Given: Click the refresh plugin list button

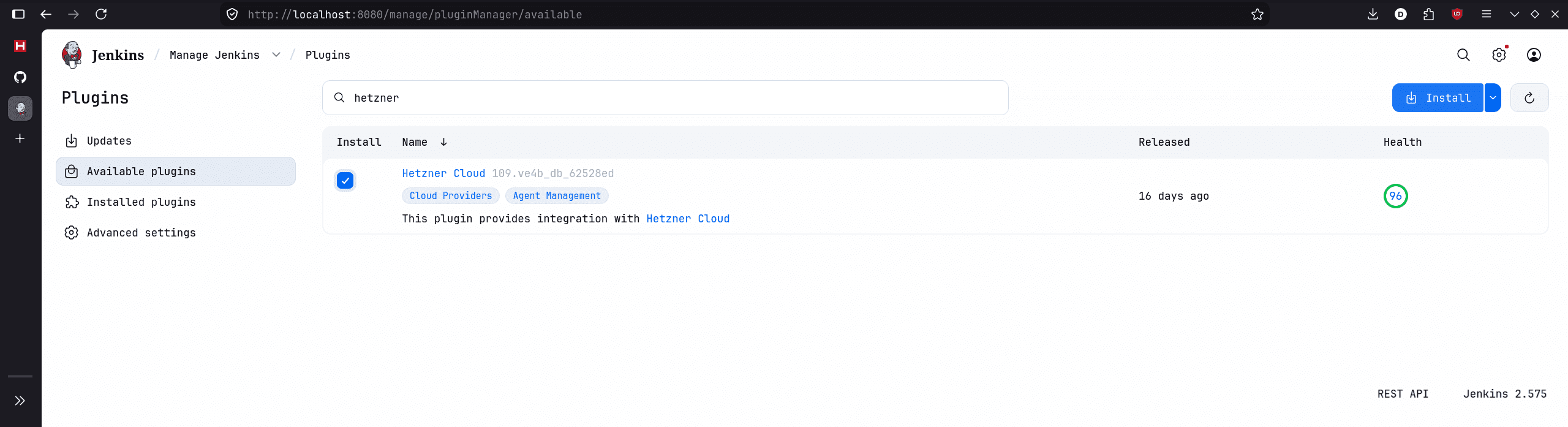Looking at the screenshot, I should point(1529,98).
